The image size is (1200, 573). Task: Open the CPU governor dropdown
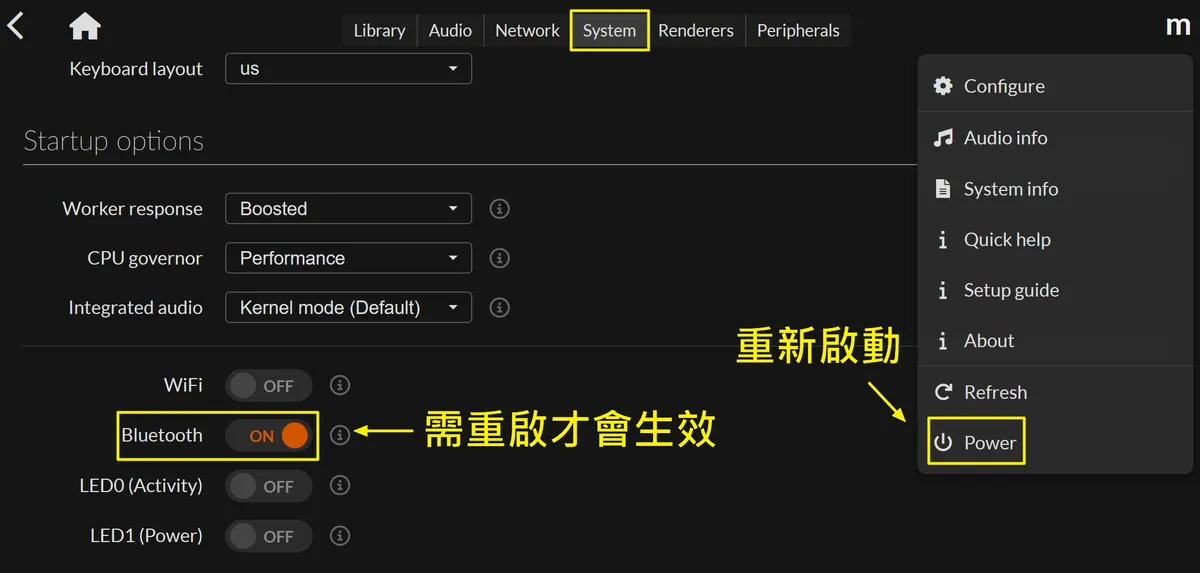(348, 258)
